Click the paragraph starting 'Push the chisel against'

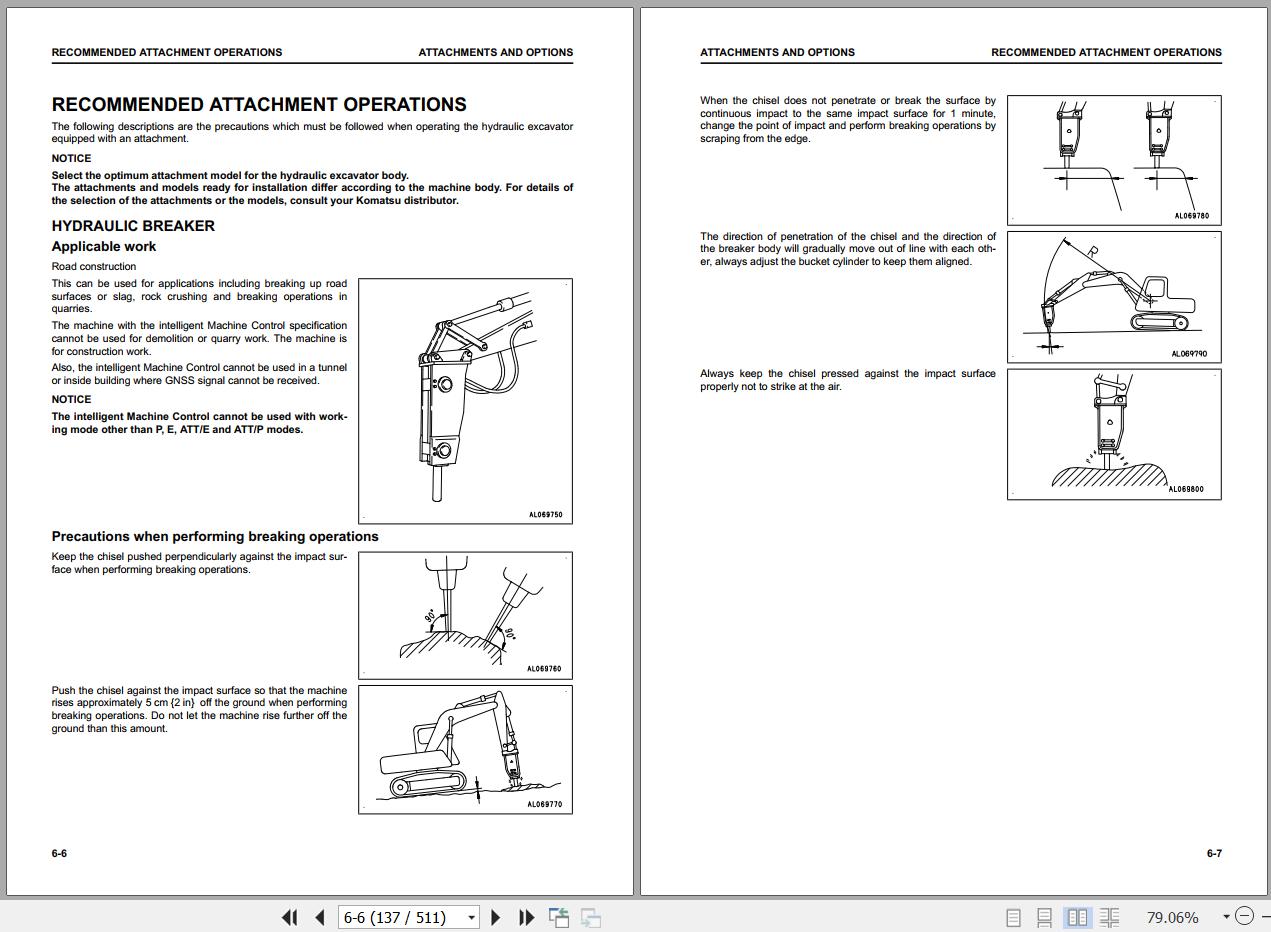pos(200,709)
